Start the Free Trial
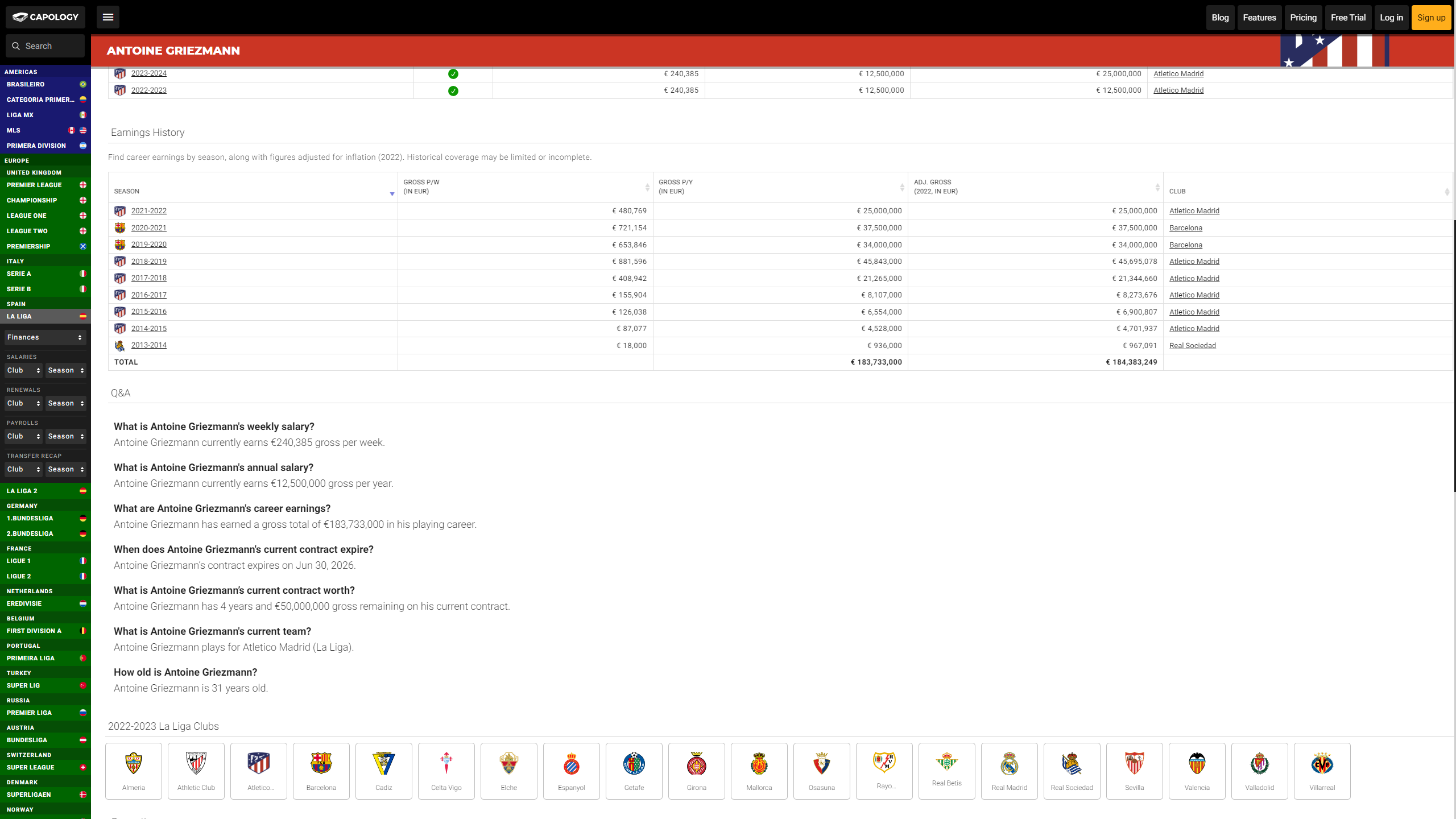 click(1349, 18)
